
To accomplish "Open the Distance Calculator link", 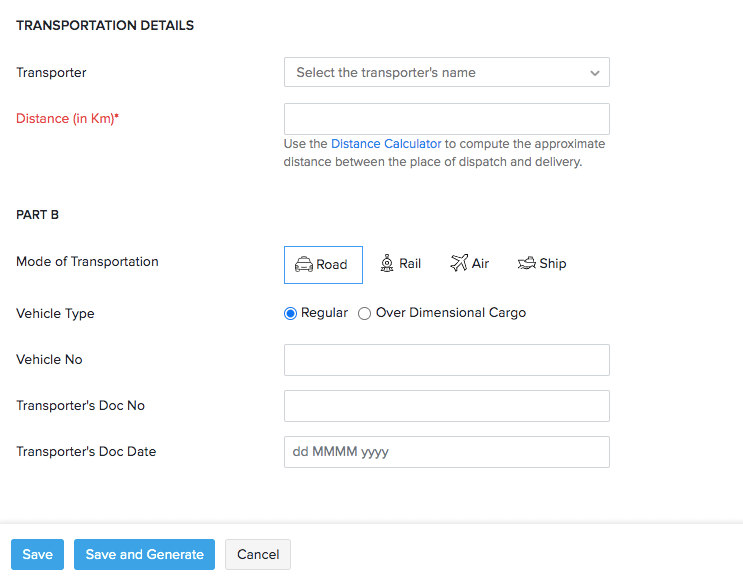I will click(x=386, y=144).
